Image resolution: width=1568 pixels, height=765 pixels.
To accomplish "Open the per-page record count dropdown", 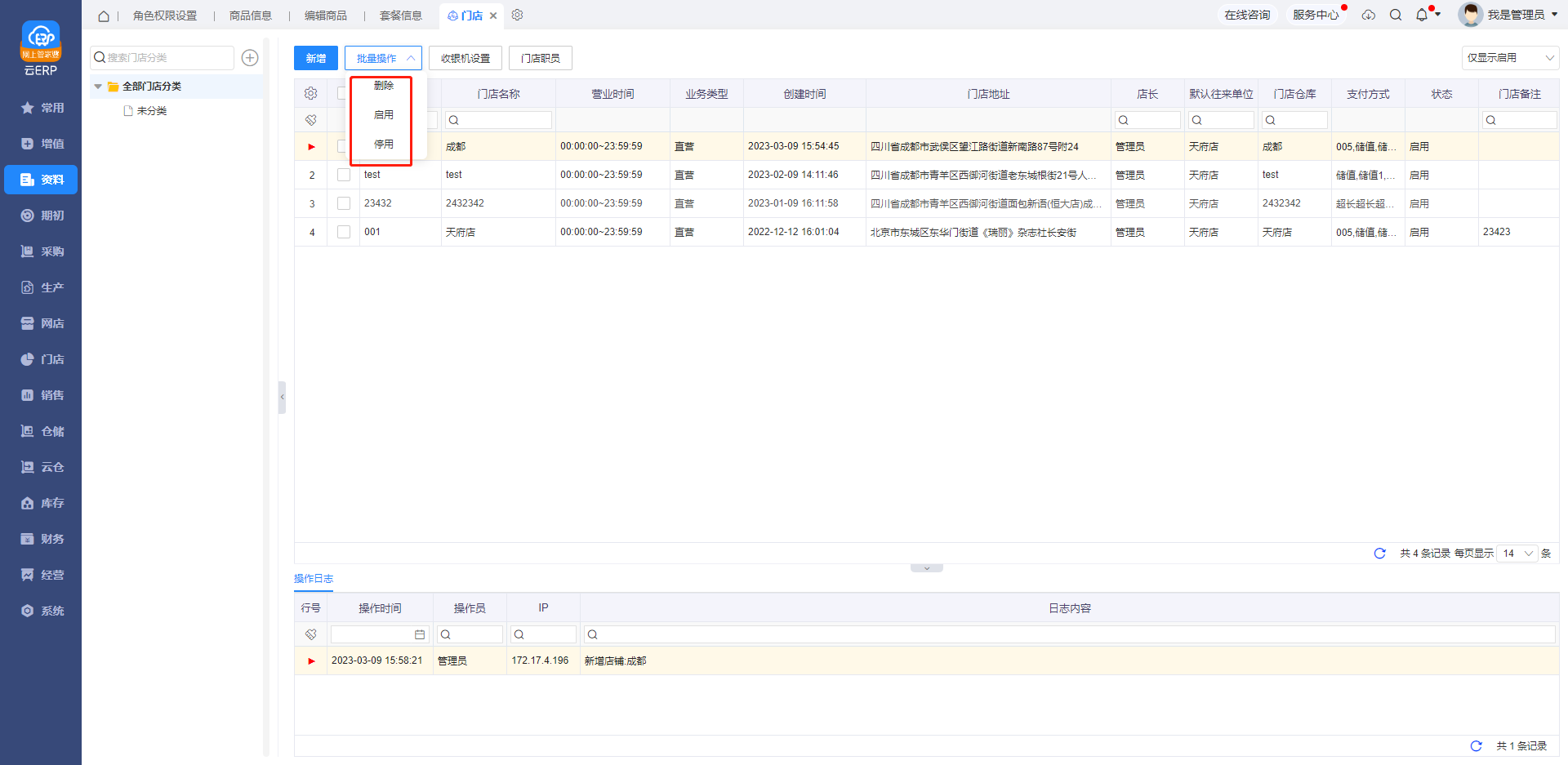I will tap(1517, 554).
